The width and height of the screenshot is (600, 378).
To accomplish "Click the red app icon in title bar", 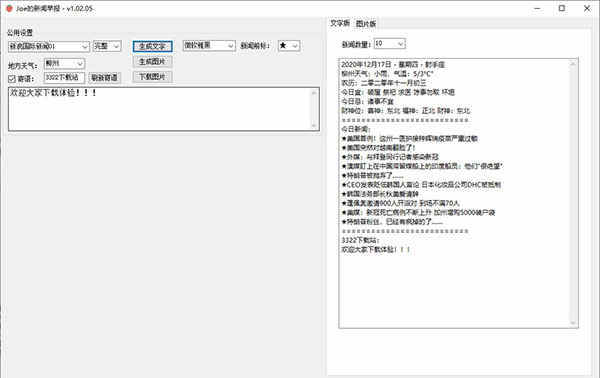I will tap(9, 8).
